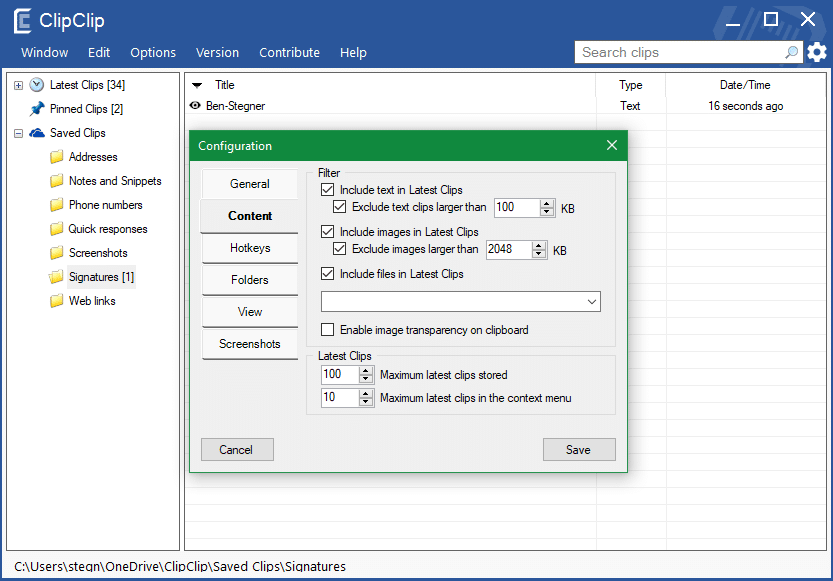
Task: Expand the Latest Clips tree node
Action: 19,85
